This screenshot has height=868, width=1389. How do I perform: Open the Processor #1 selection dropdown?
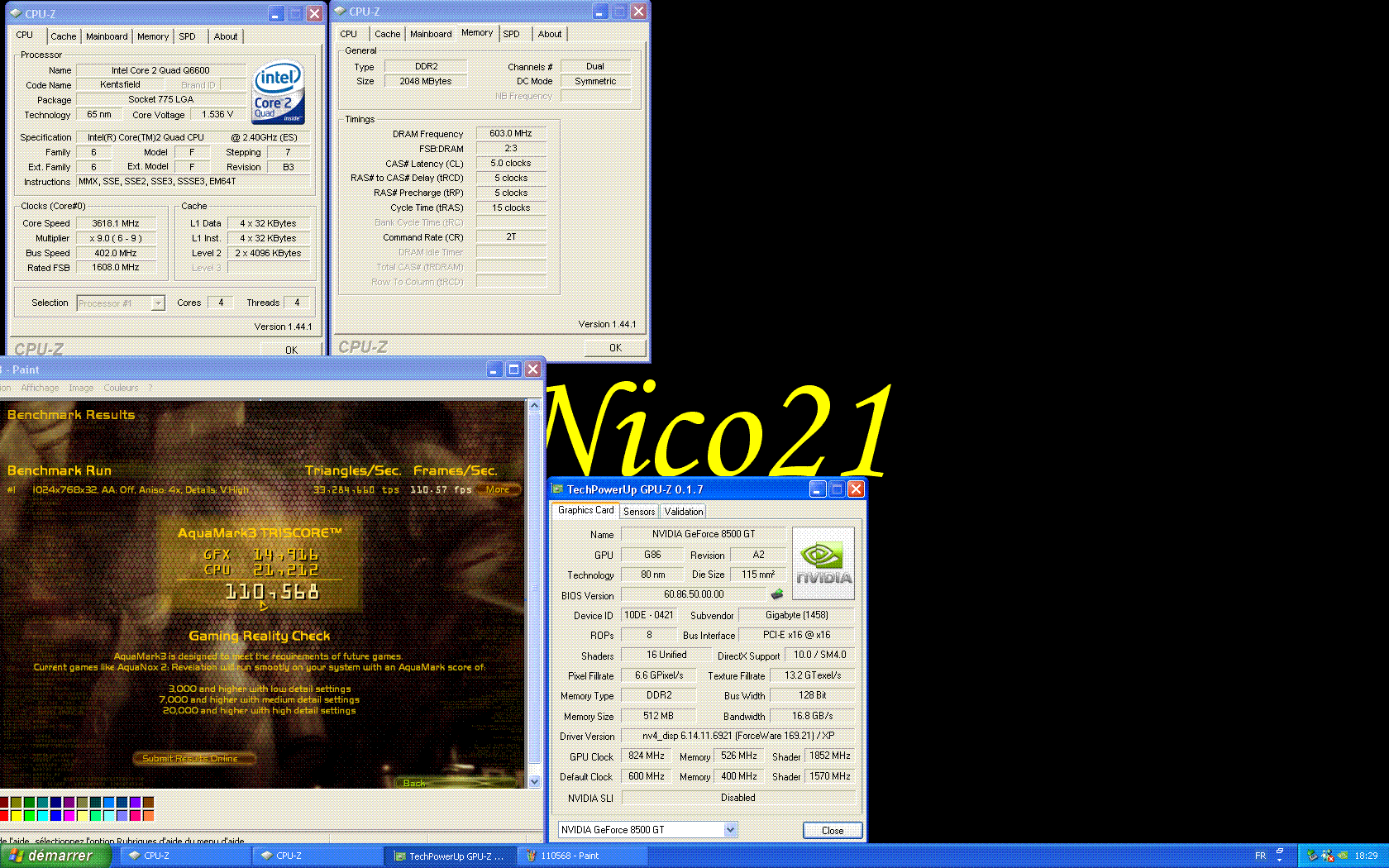pyautogui.click(x=158, y=303)
